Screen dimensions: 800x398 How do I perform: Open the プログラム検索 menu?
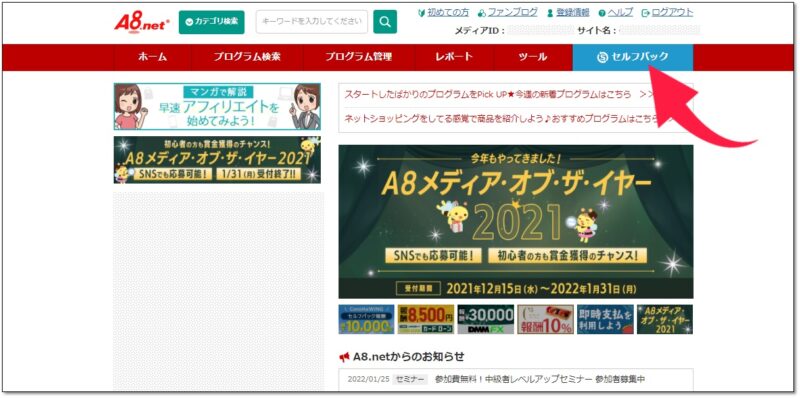click(x=247, y=57)
